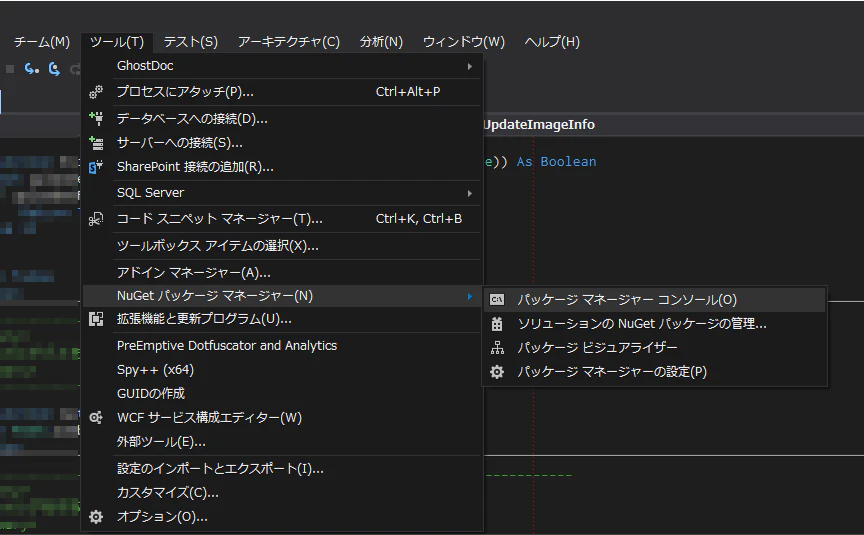
Task: Click the UpdateImageInfo member dropdown label
Action: 539,125
